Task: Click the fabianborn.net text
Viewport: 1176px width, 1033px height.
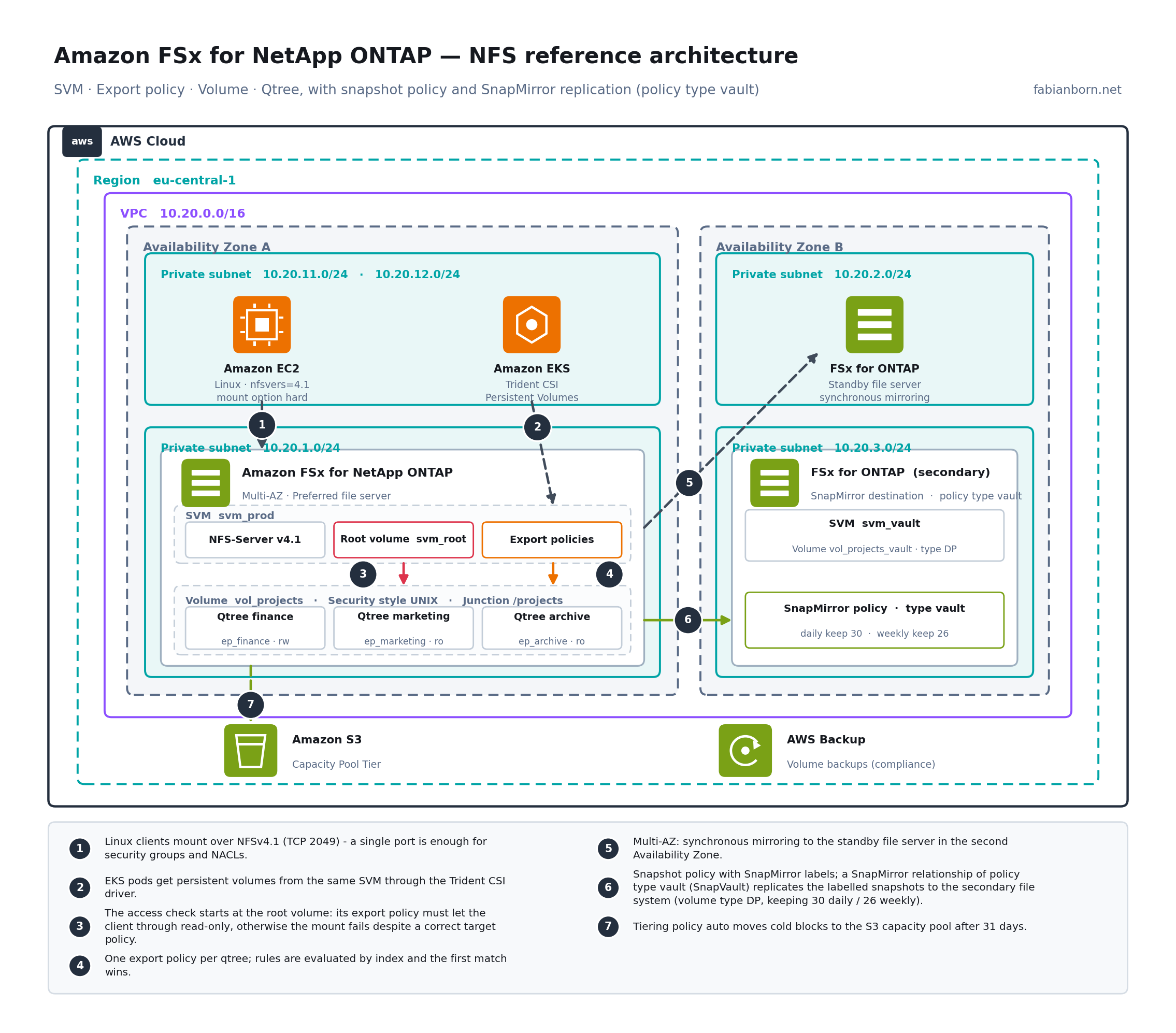Action: pyautogui.click(x=1077, y=90)
